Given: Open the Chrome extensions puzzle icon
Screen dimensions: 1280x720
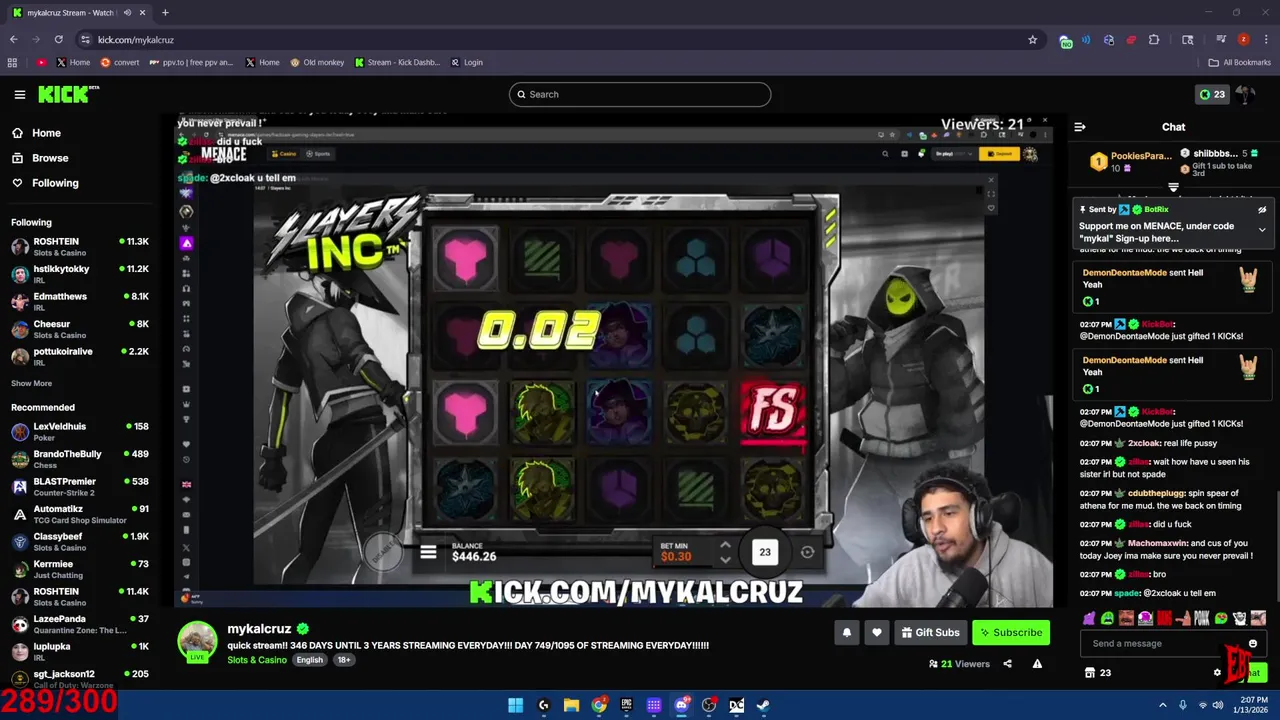Looking at the screenshot, I should 1154,39.
